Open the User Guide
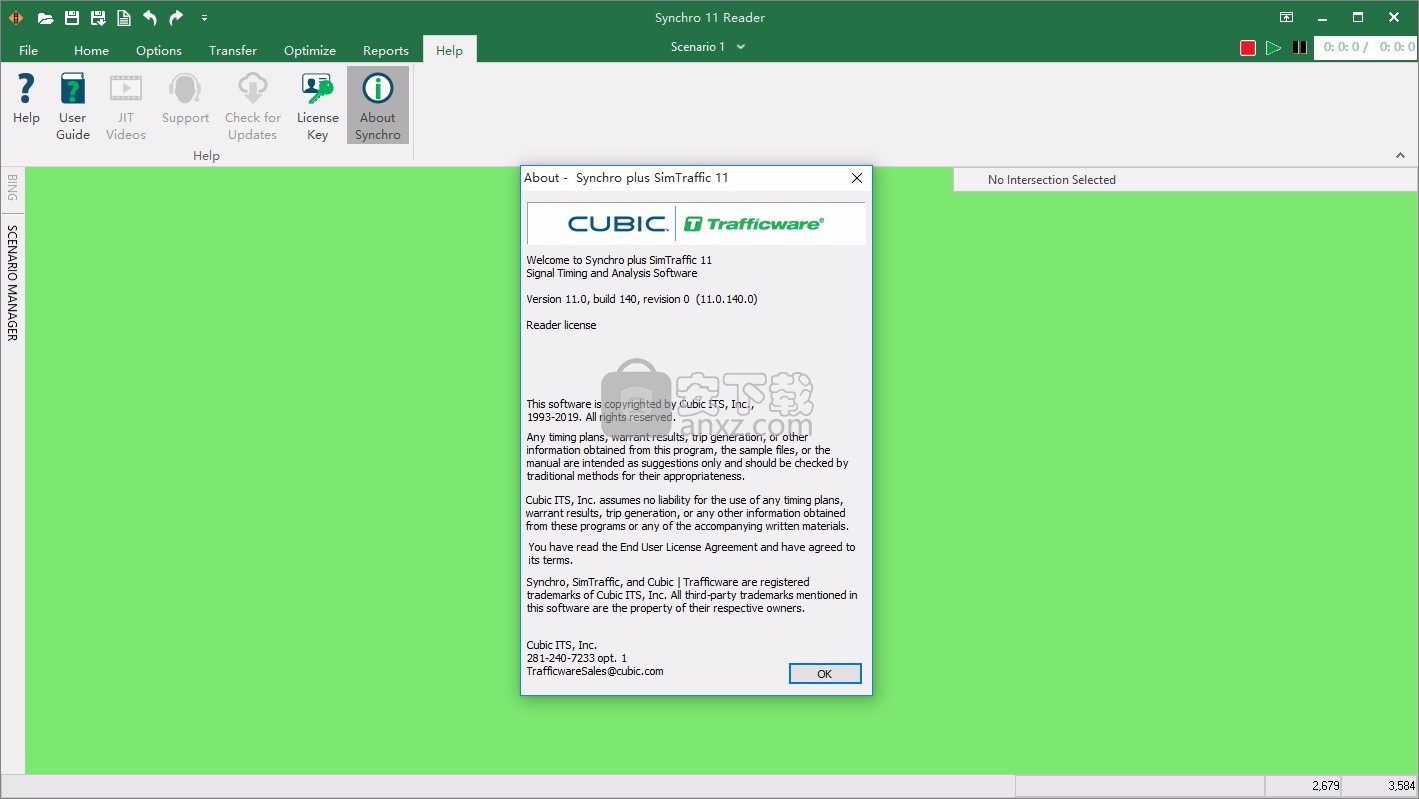 click(73, 106)
